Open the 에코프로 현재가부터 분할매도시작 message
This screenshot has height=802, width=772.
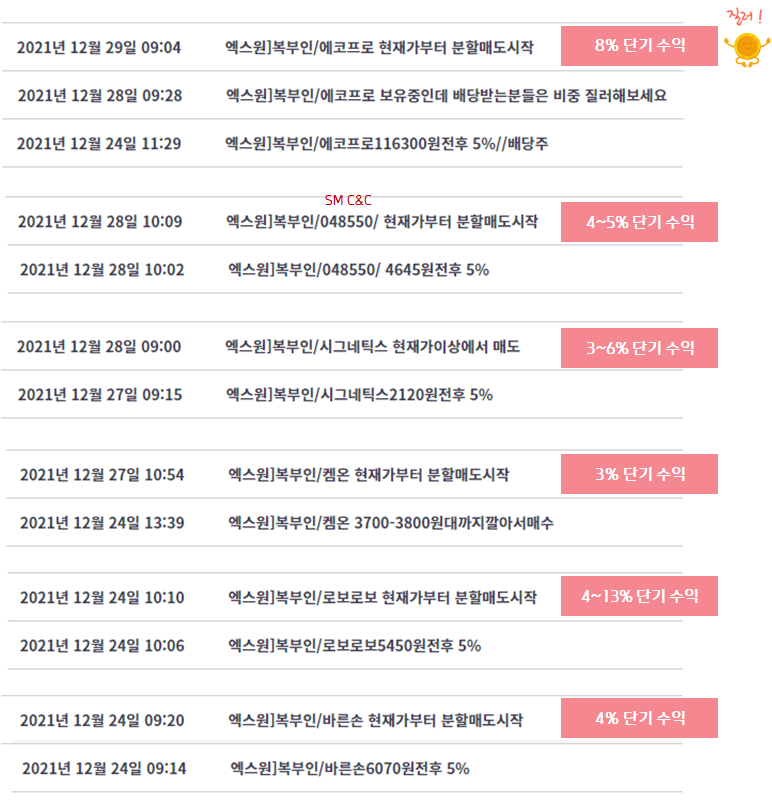click(x=379, y=48)
